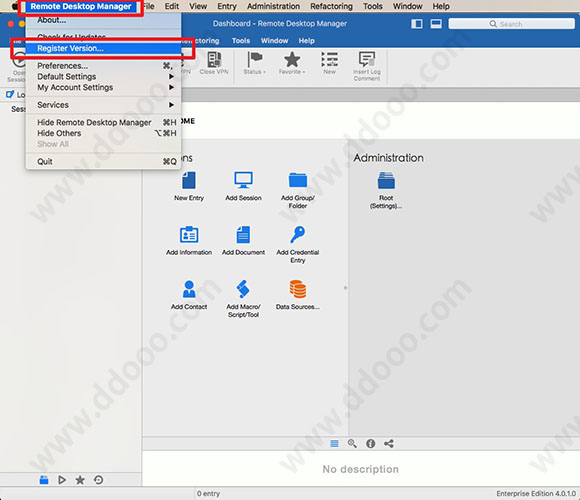Expand Services submenu
Image resolution: width=580 pixels, height=500 pixels.
[x=103, y=105]
